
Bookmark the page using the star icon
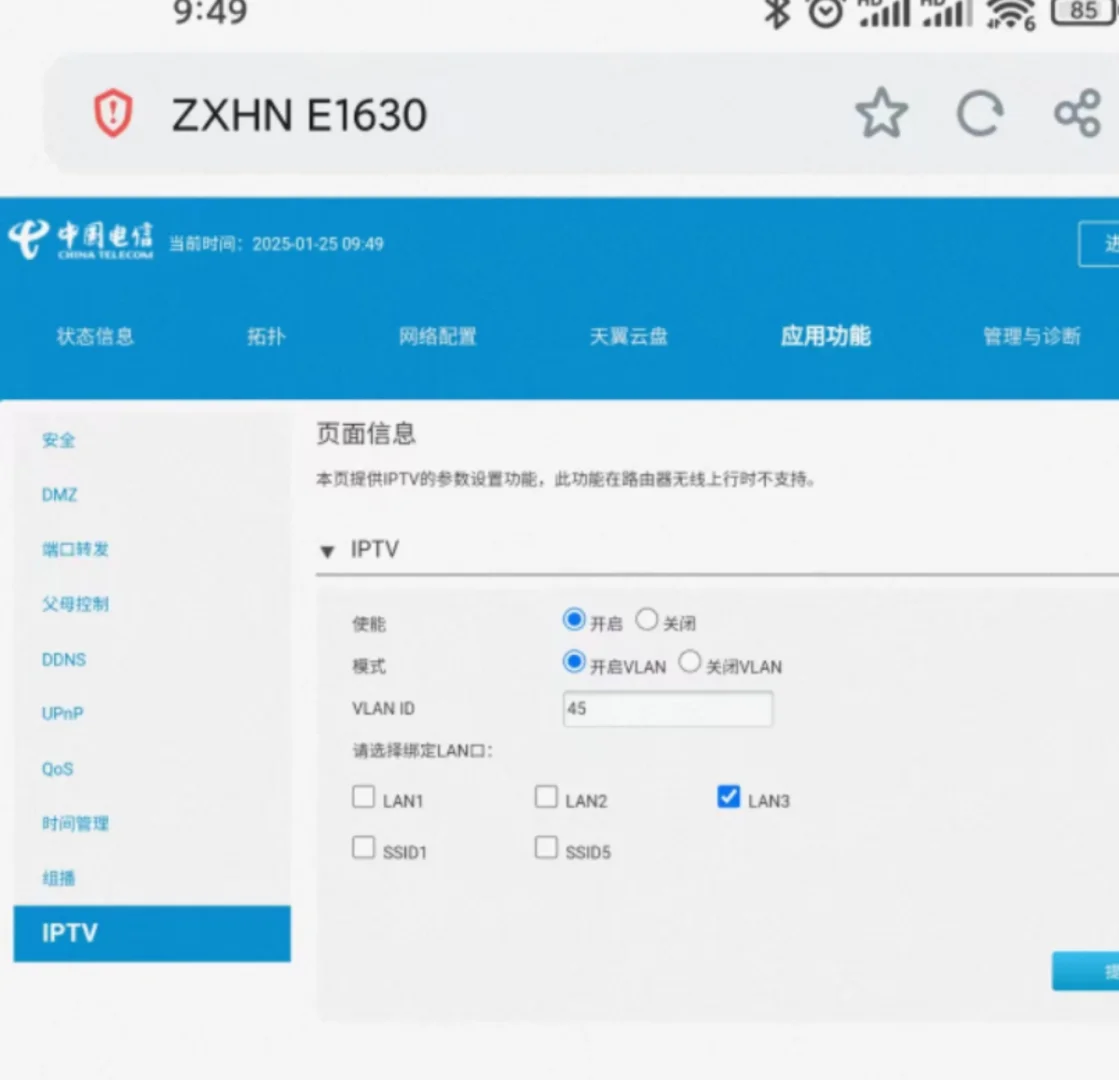tap(883, 113)
